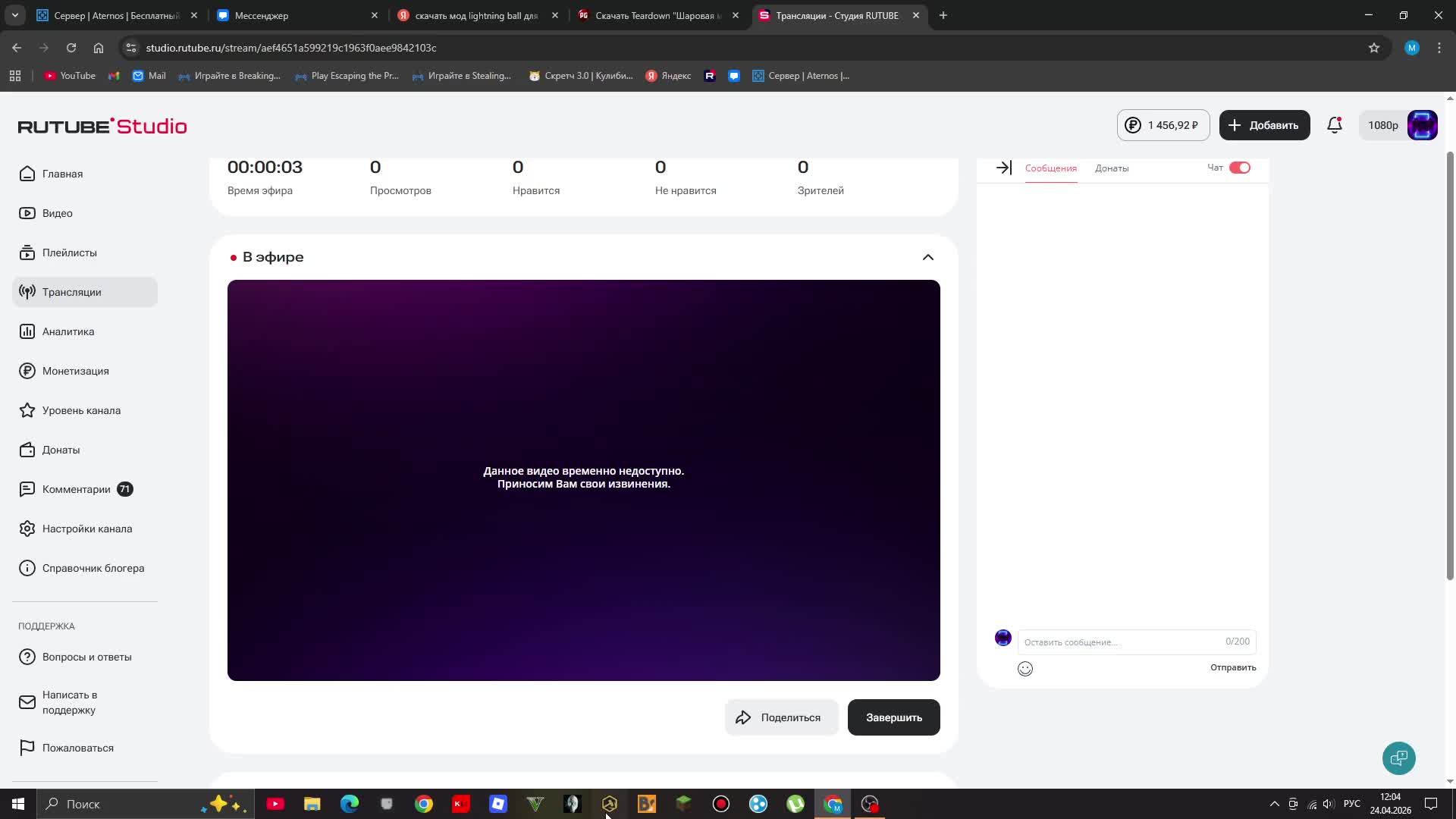Open Аналитика from sidebar
1456x819 pixels.
68,331
